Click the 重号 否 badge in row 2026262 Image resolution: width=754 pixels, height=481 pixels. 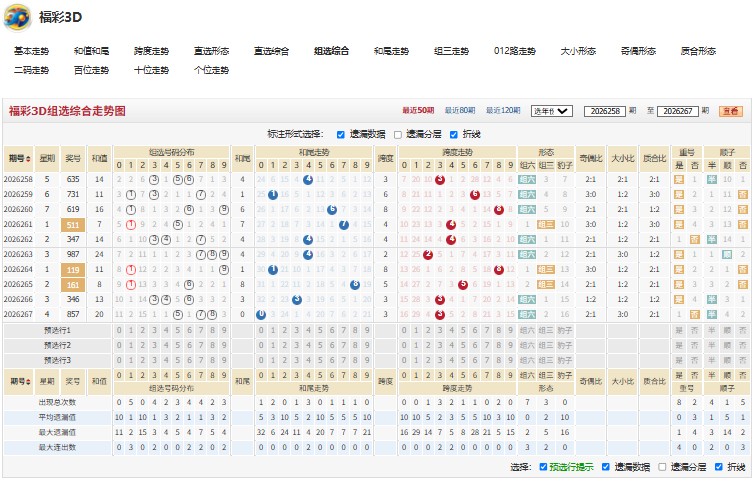pos(695,240)
